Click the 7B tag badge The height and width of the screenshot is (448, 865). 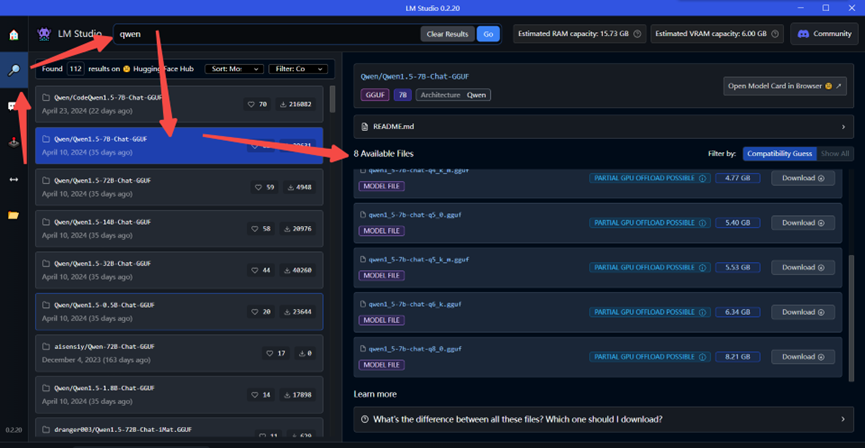coord(403,95)
